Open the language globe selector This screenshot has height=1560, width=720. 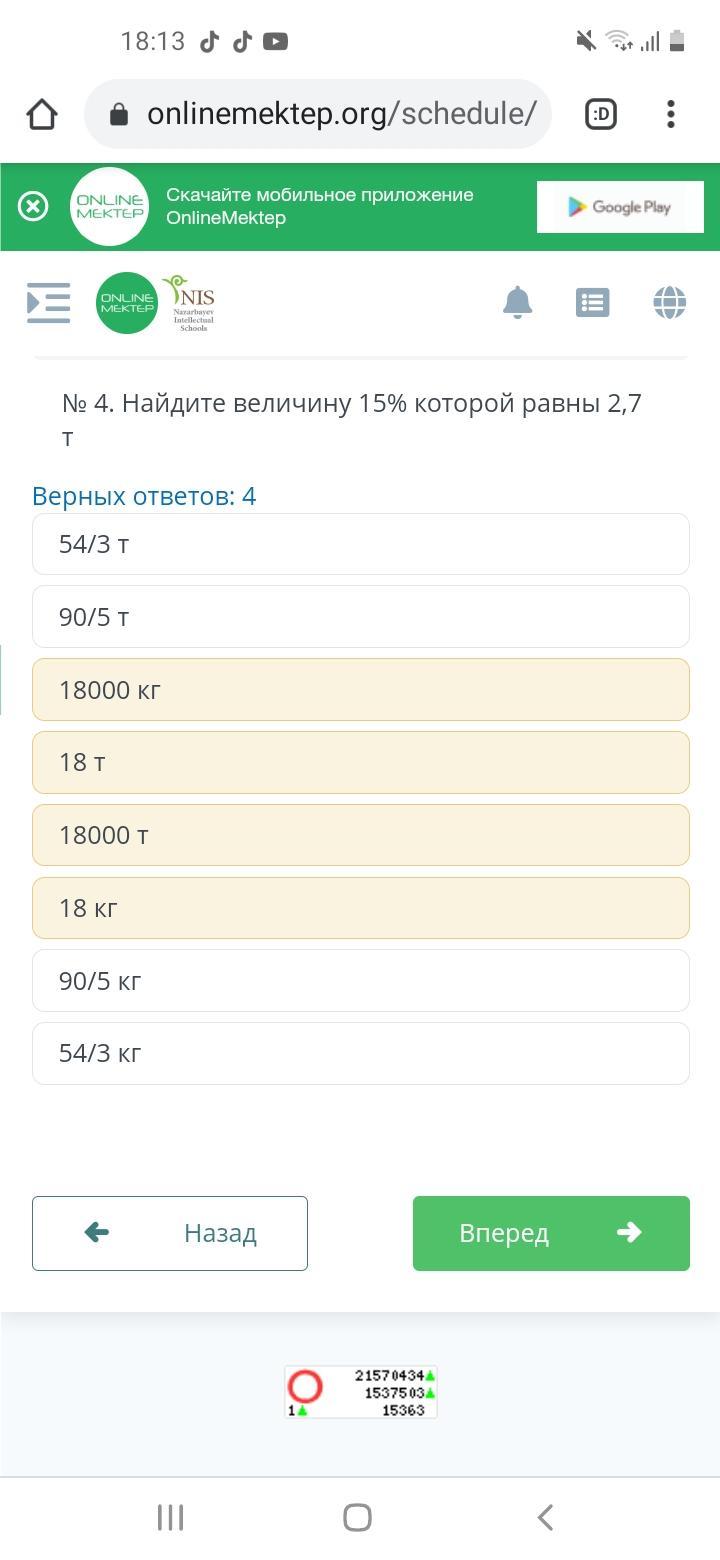[669, 302]
